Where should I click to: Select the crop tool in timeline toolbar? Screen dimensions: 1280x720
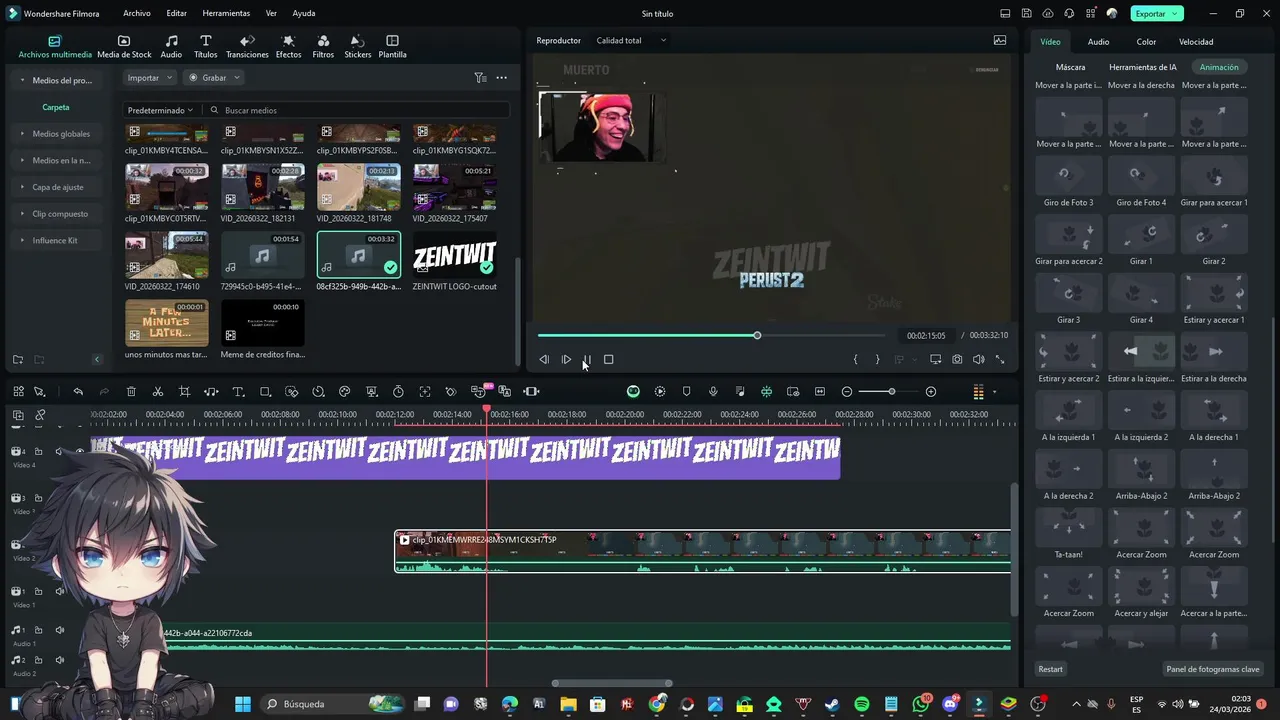(x=184, y=391)
